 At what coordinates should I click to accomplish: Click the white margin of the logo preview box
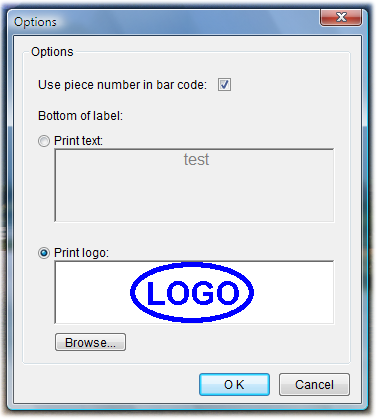point(293,292)
